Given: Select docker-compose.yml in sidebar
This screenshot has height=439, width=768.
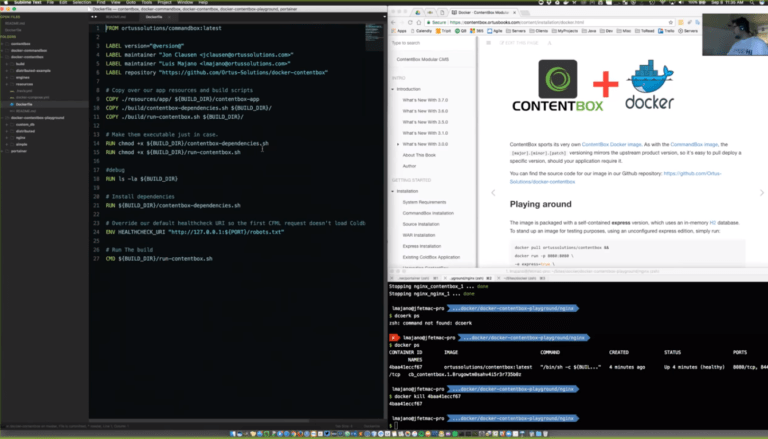Looking at the screenshot, I should 32,98.
